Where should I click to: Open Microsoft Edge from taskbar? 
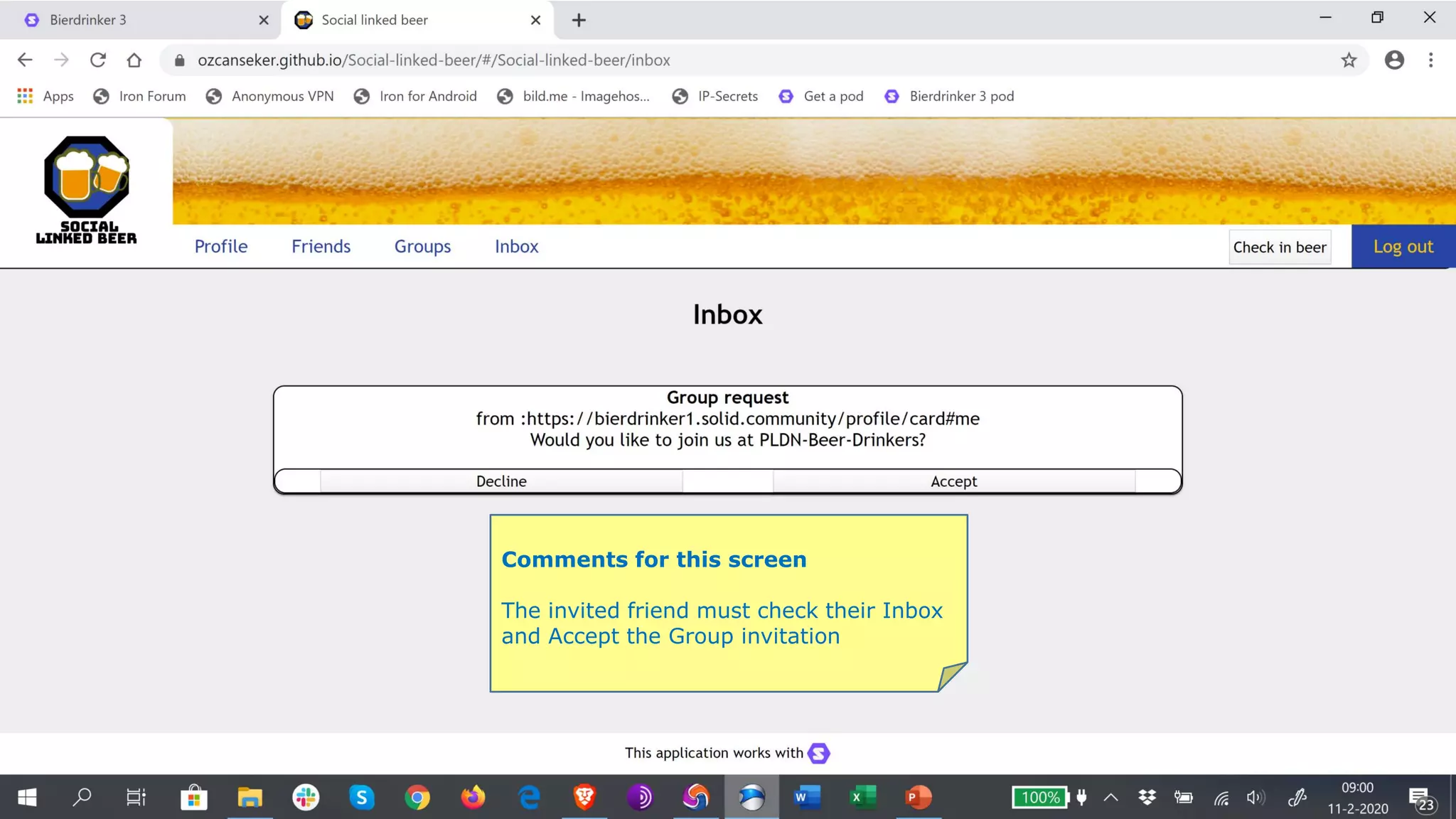click(529, 797)
